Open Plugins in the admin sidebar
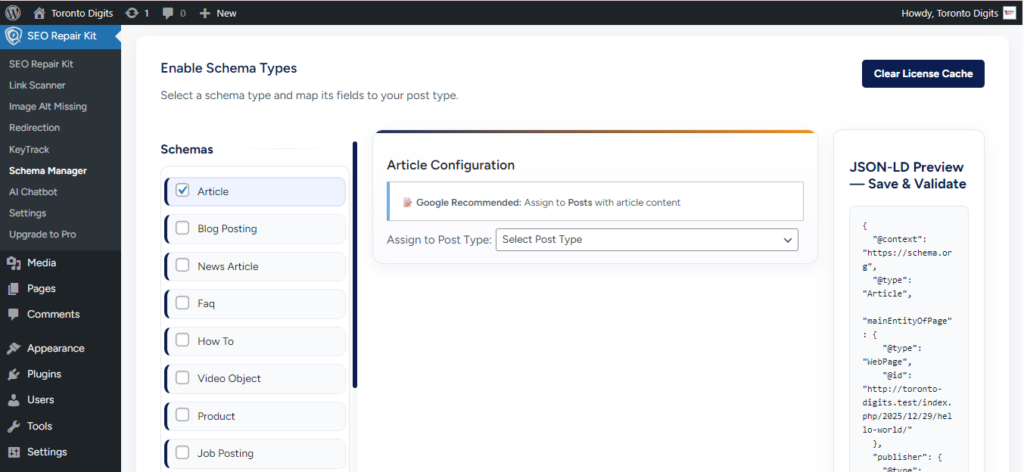This screenshot has width=1024, height=472. 44,374
